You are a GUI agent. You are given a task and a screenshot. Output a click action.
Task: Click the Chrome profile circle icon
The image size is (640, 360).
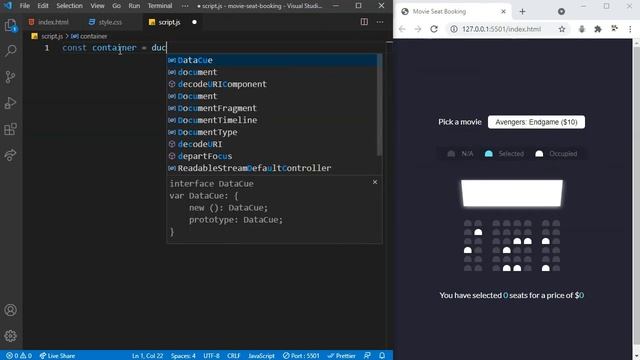pyautogui.click(x=562, y=11)
